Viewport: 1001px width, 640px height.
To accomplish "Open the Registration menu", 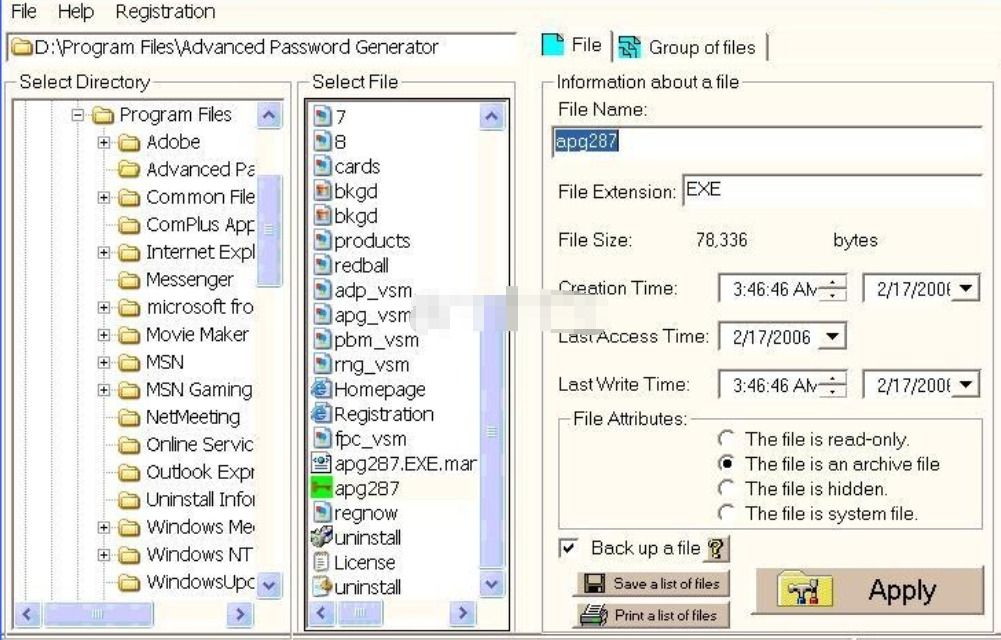I will point(165,11).
